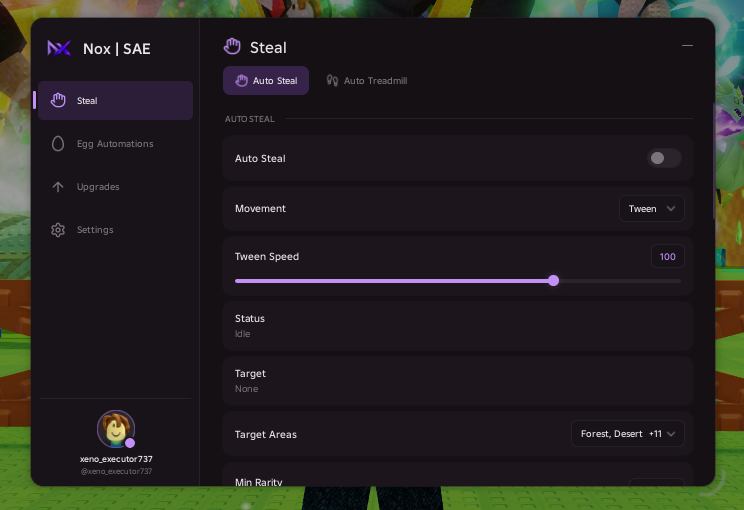Click the Movement label

260,208
